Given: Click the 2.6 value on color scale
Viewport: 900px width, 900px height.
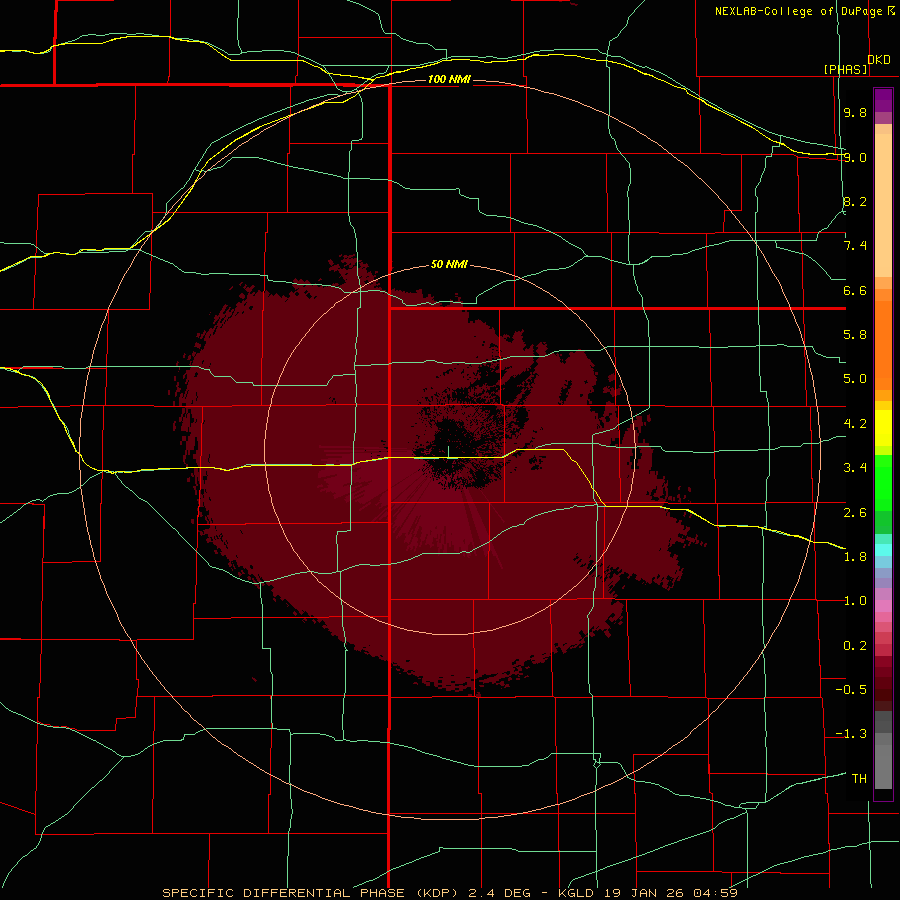Looking at the screenshot, I should click(x=855, y=513).
